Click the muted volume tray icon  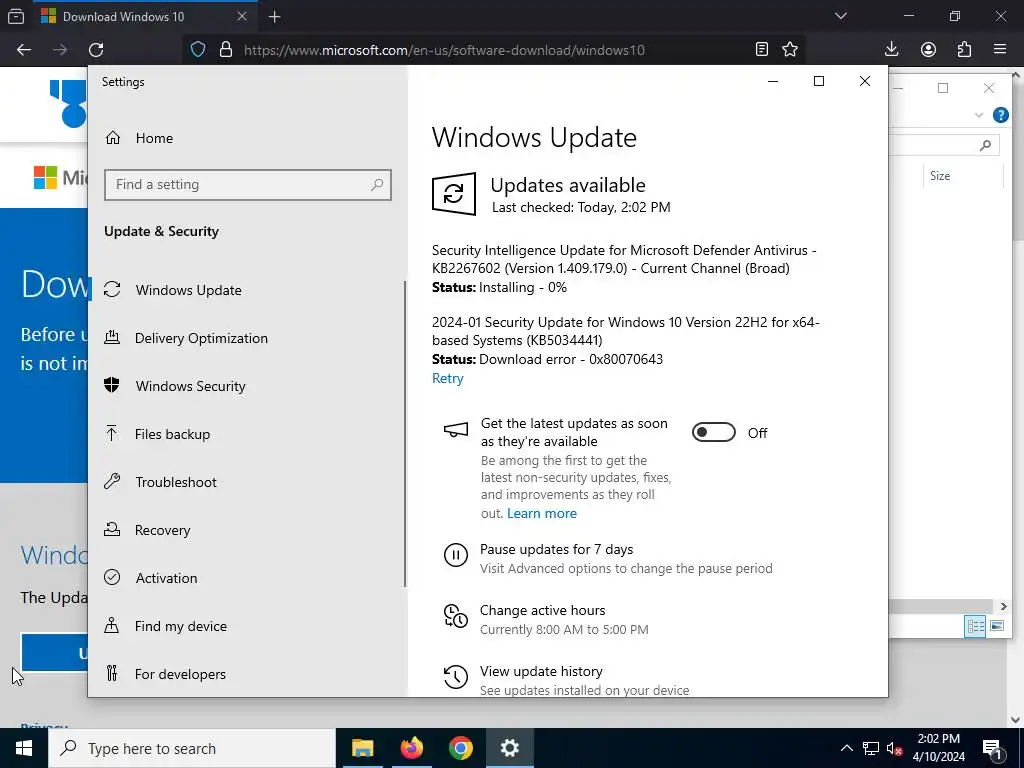pyautogui.click(x=895, y=748)
